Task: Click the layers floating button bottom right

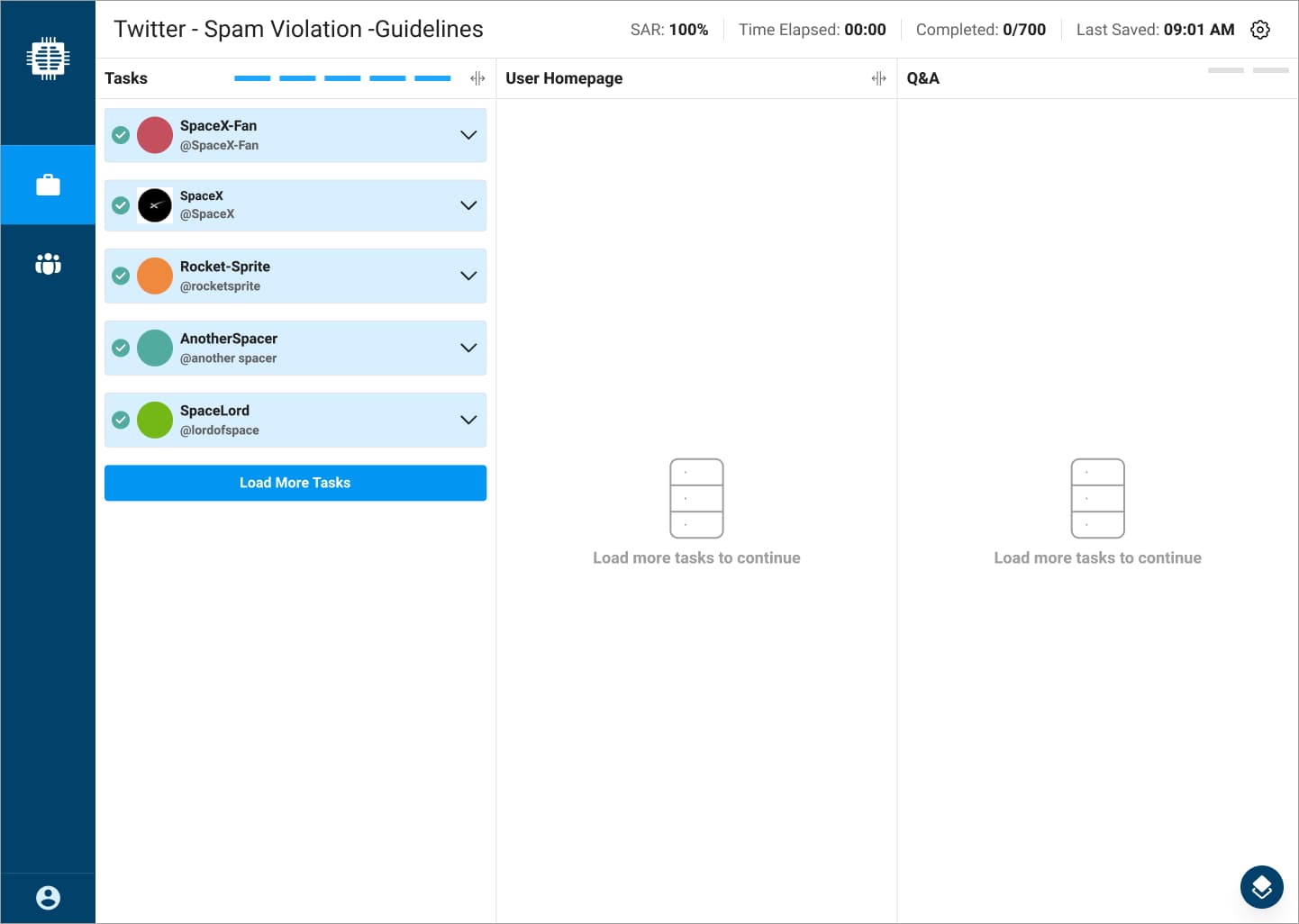Action: [x=1261, y=887]
